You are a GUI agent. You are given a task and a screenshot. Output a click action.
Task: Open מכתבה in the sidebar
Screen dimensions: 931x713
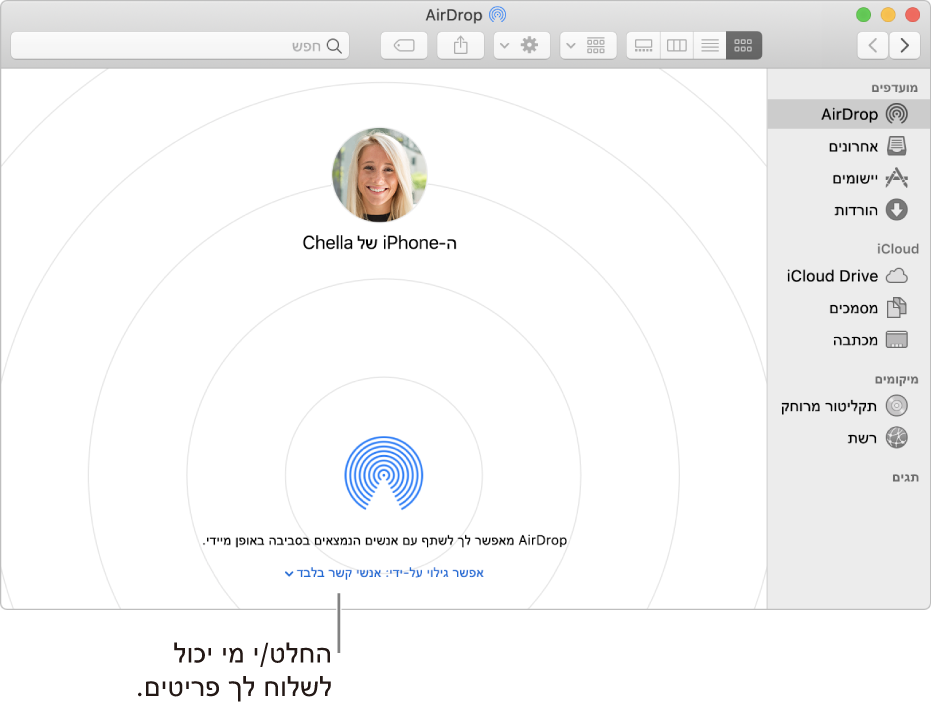coord(849,340)
